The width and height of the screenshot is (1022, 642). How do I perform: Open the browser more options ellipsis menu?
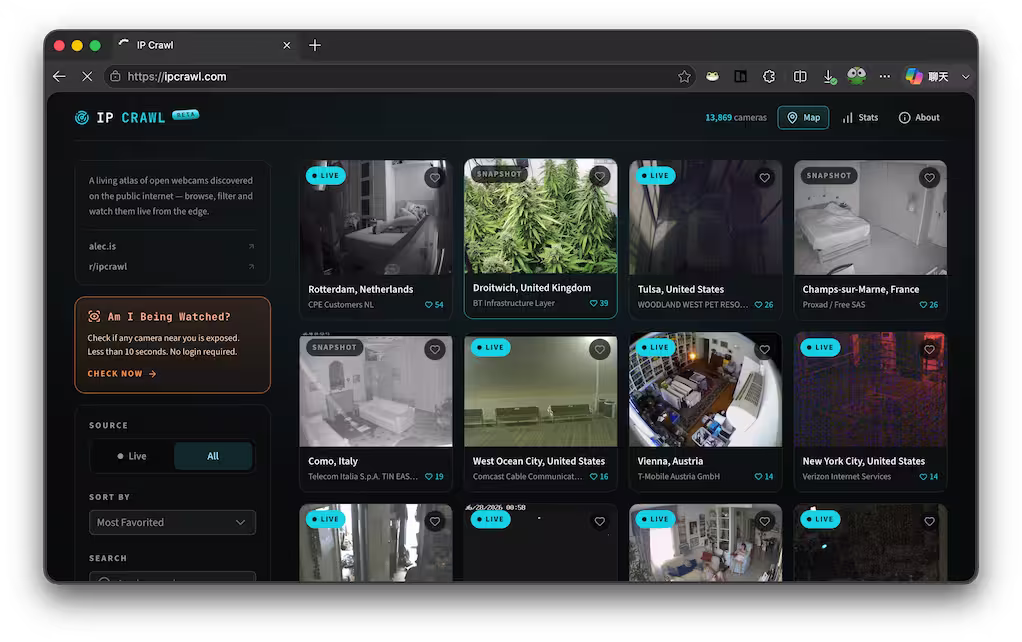884,76
